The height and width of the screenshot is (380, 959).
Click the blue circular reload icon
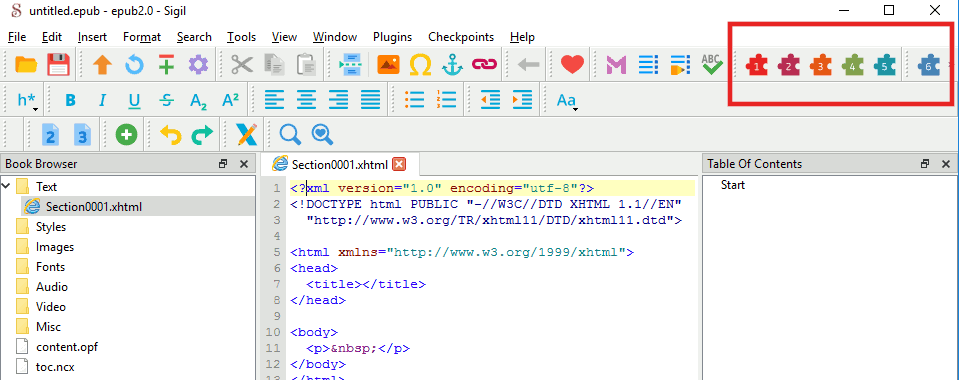(x=134, y=64)
